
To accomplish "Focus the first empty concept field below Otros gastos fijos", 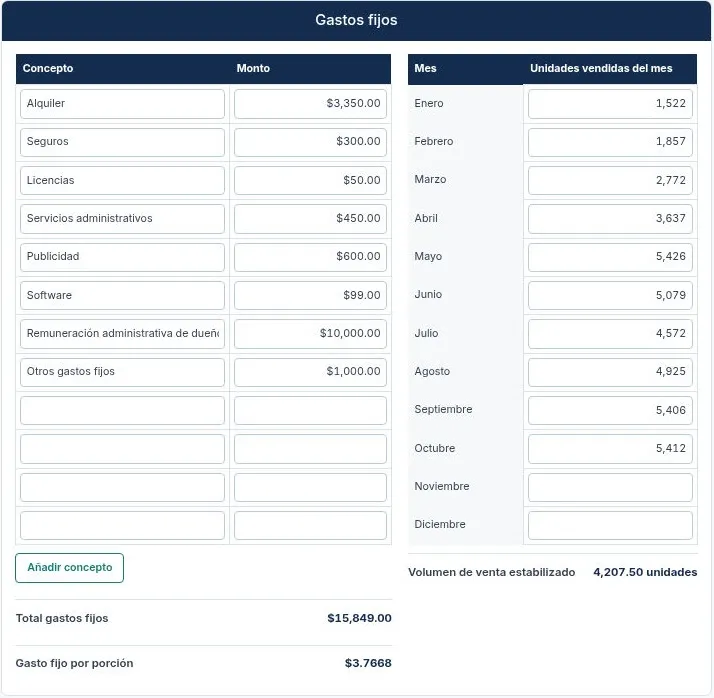I will click(x=122, y=410).
